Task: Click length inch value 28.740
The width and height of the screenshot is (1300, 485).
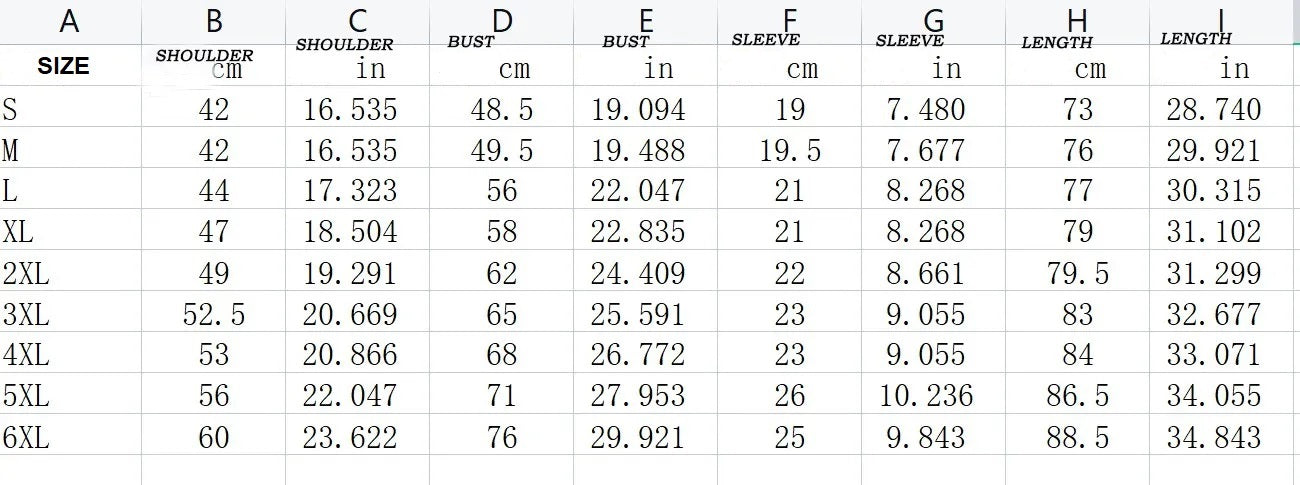Action: [x=1214, y=109]
